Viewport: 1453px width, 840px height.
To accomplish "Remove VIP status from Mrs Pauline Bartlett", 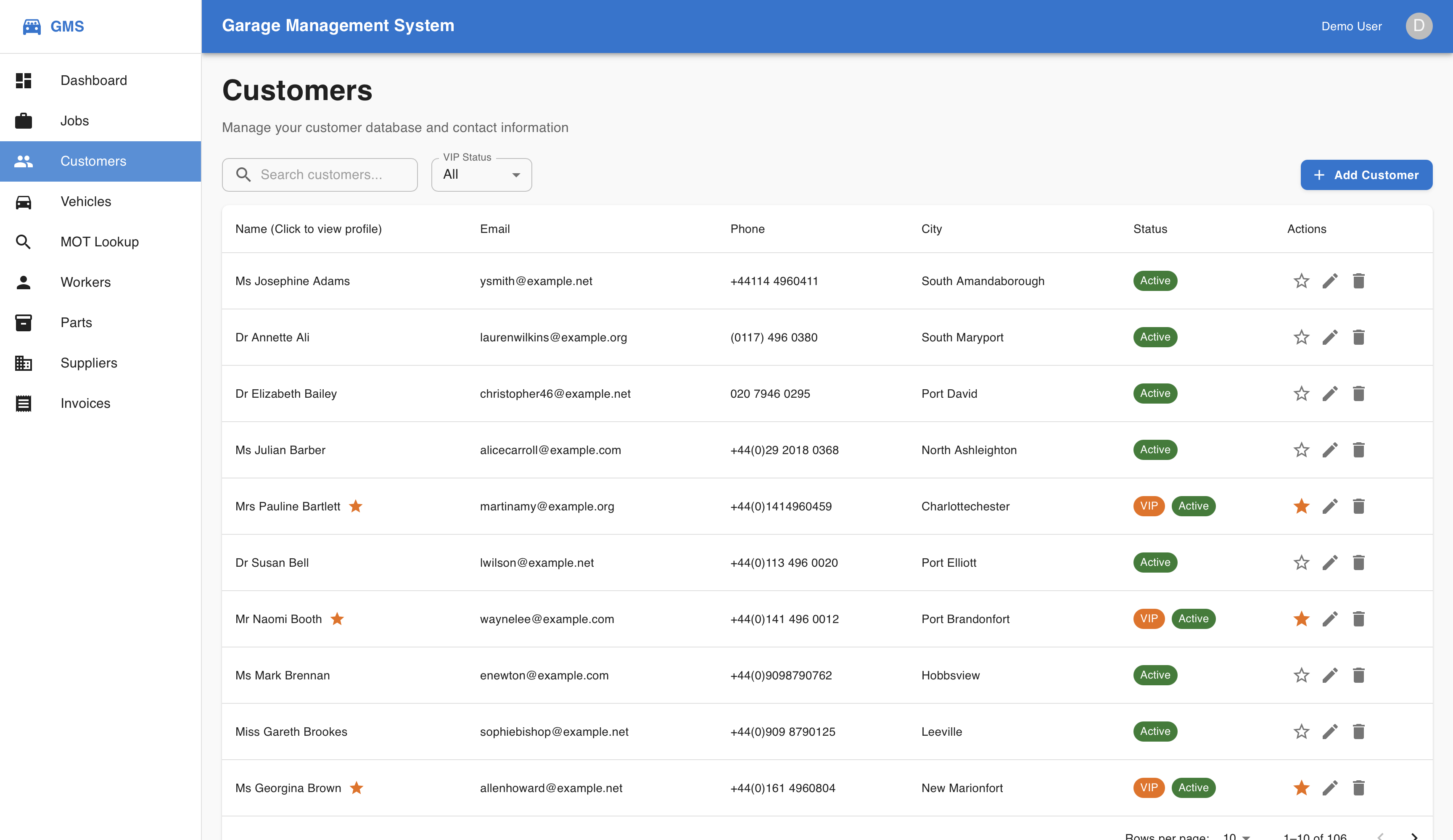I will coord(1301,506).
